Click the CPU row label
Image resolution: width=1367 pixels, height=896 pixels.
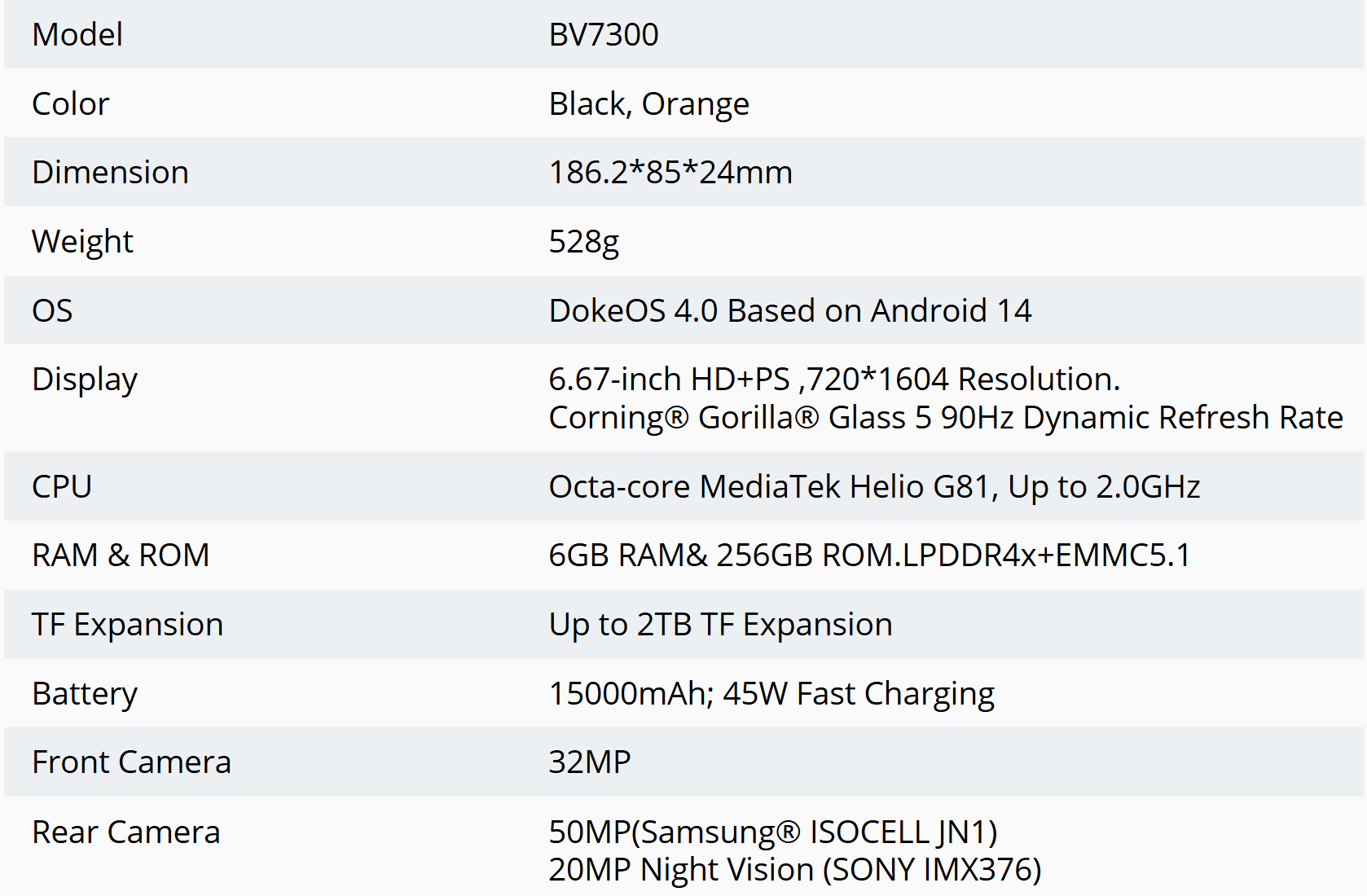(62, 487)
